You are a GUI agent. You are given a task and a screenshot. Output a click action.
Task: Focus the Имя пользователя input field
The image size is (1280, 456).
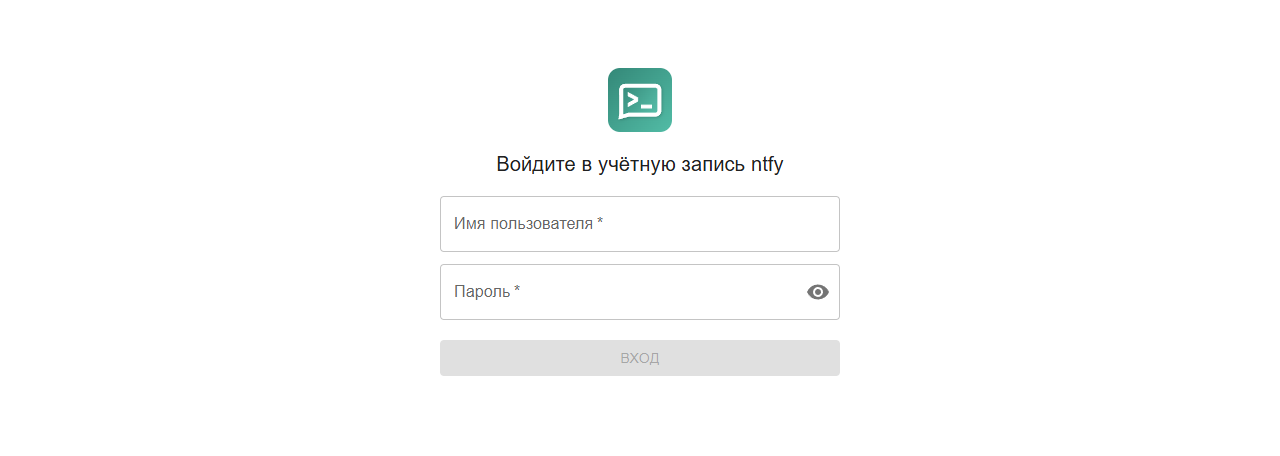(640, 224)
